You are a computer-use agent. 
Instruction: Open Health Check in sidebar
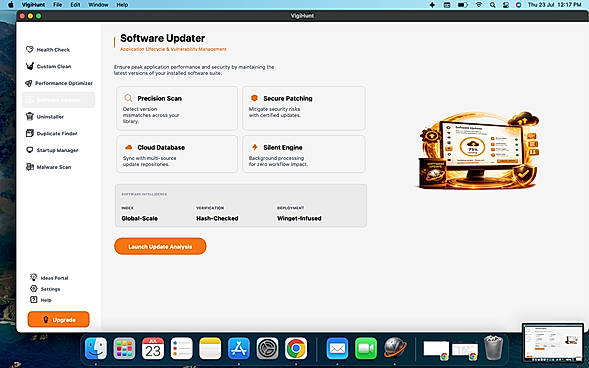click(x=48, y=50)
